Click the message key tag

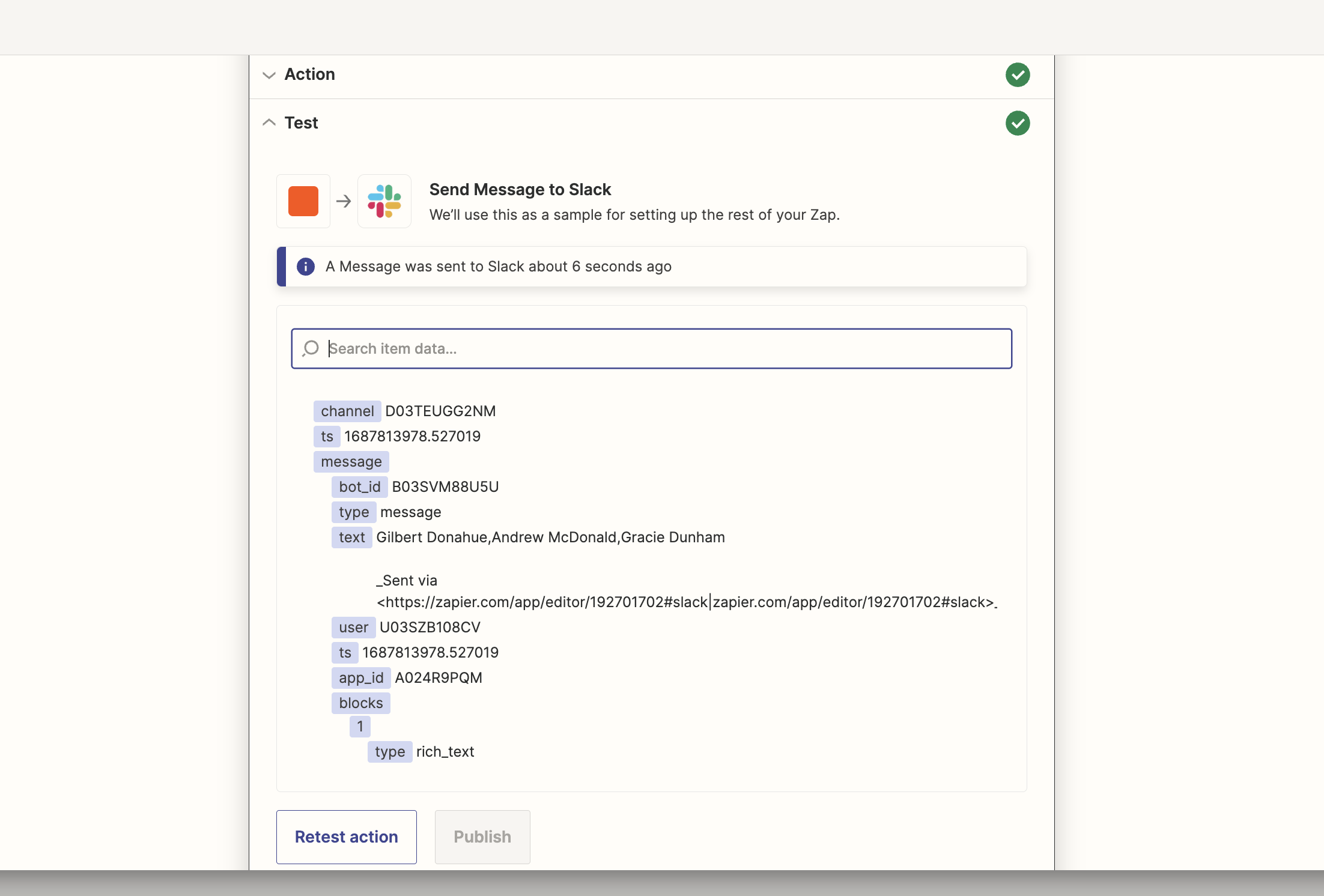pos(351,462)
